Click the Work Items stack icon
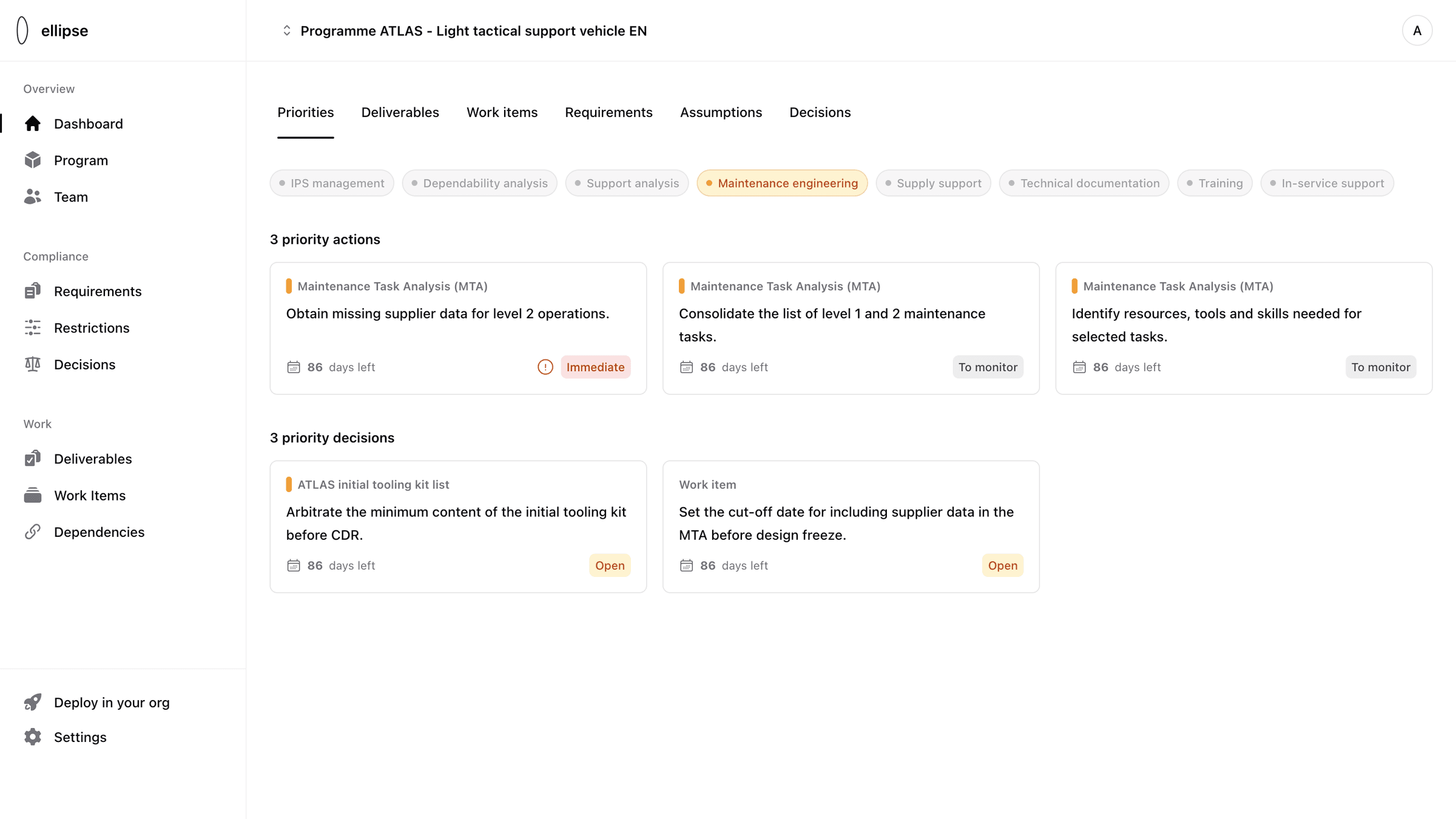Viewport: 1456px width, 819px height. (x=33, y=495)
